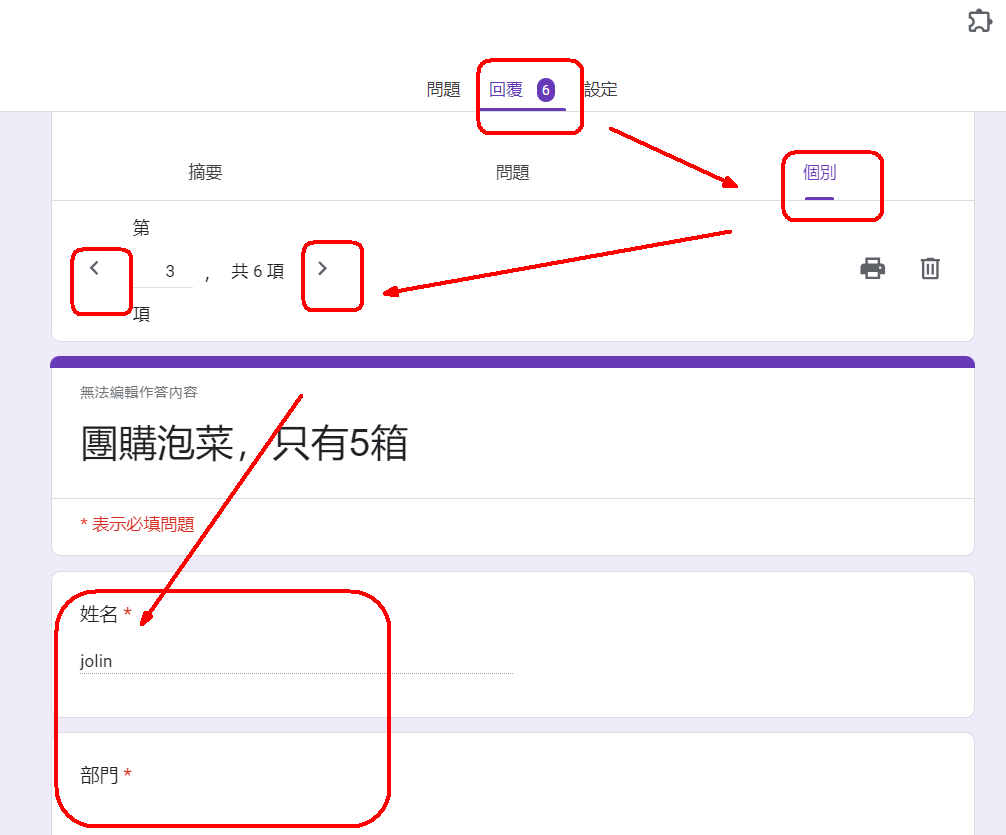Viewport: 1006px width, 835px height.
Task: Click the 無法編輯作答內容 notice text
Action: click(139, 393)
